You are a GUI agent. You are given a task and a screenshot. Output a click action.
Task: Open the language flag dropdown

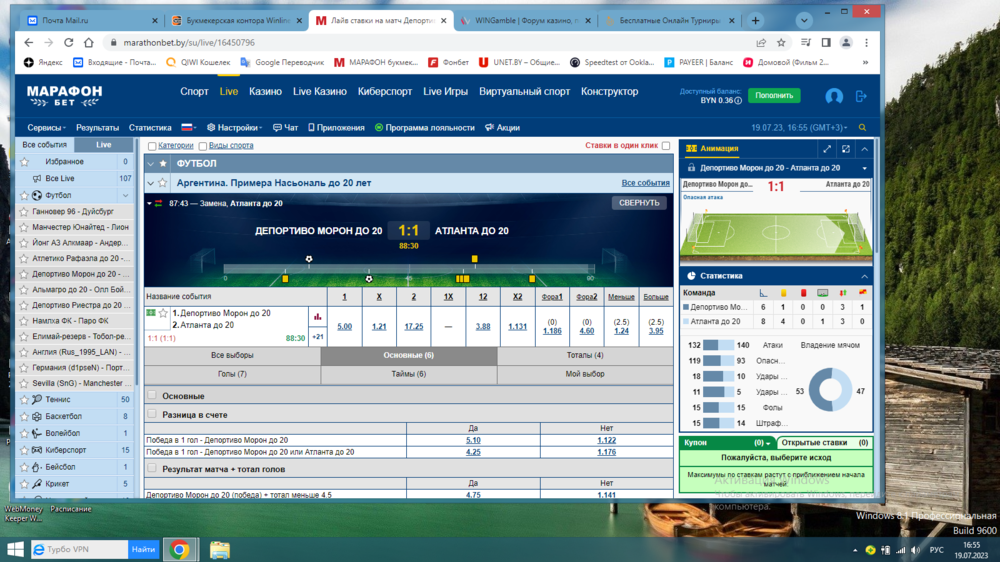point(188,128)
